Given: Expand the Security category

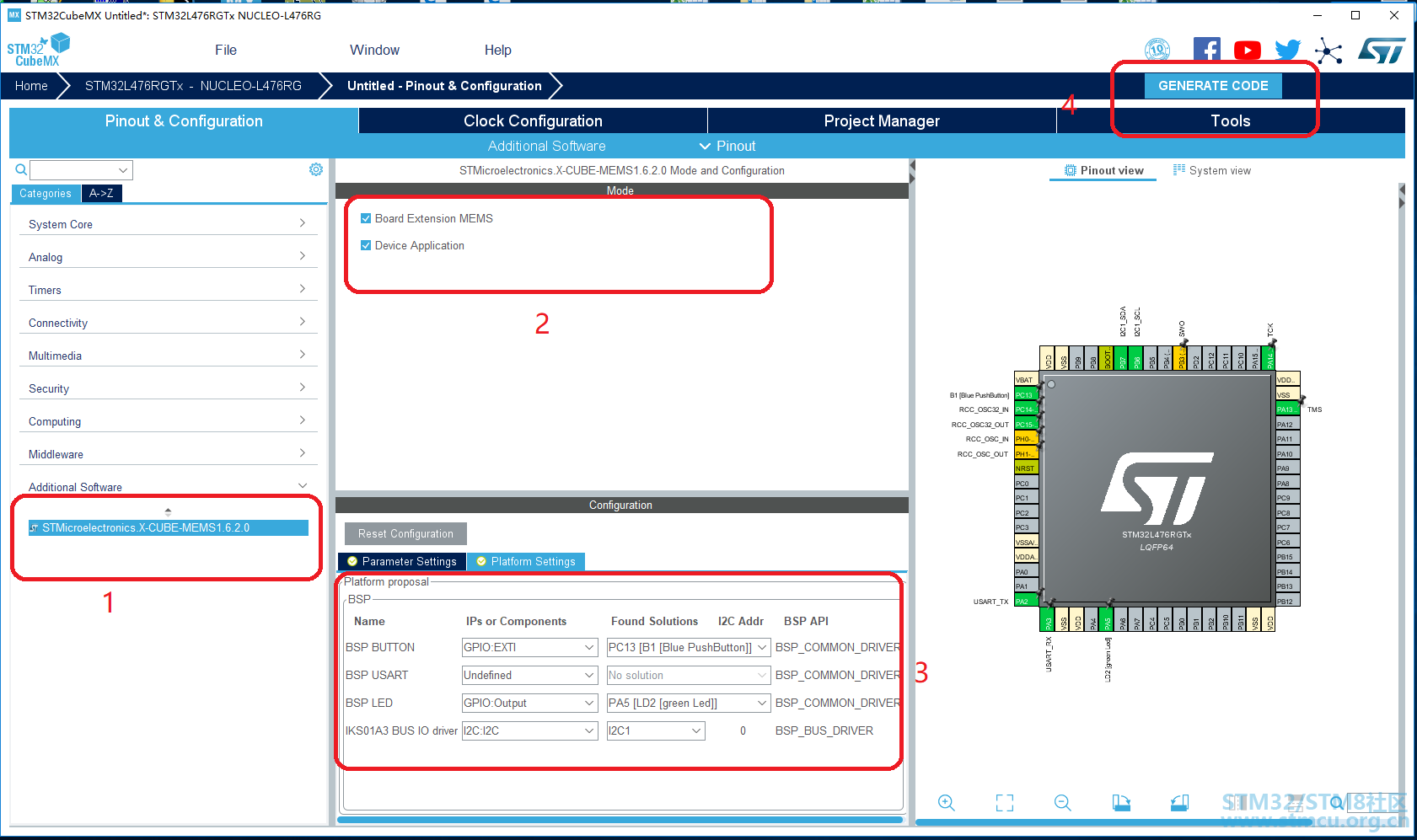Looking at the screenshot, I should pyautogui.click(x=169, y=388).
